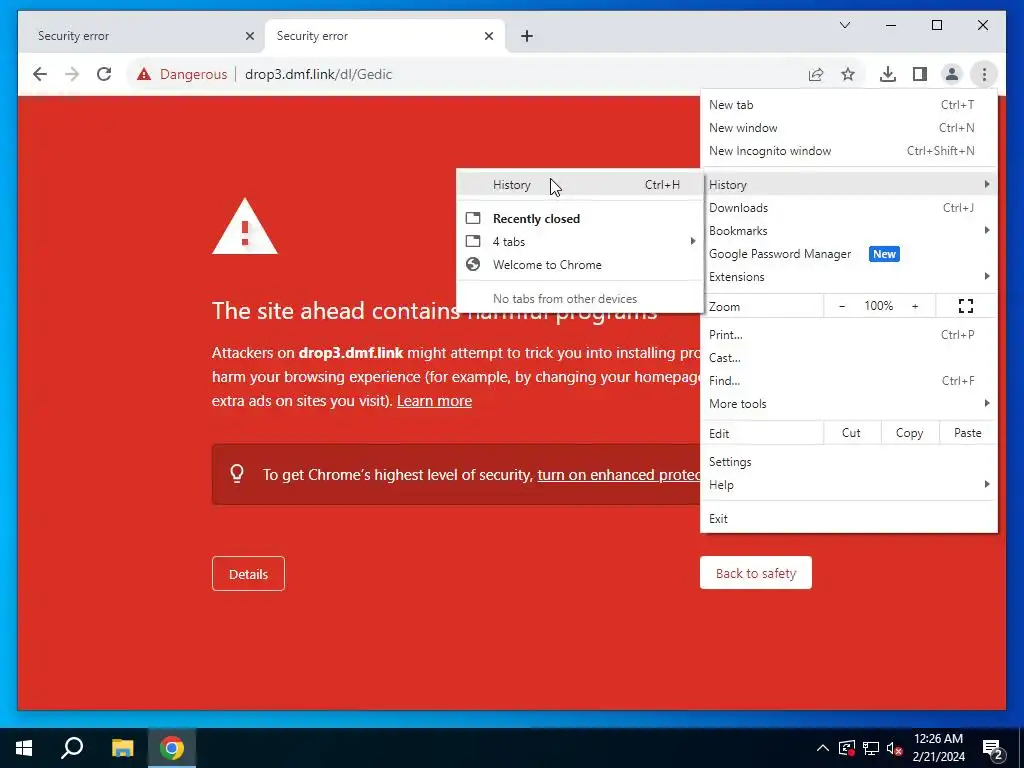Click the Back to safety button

756,573
